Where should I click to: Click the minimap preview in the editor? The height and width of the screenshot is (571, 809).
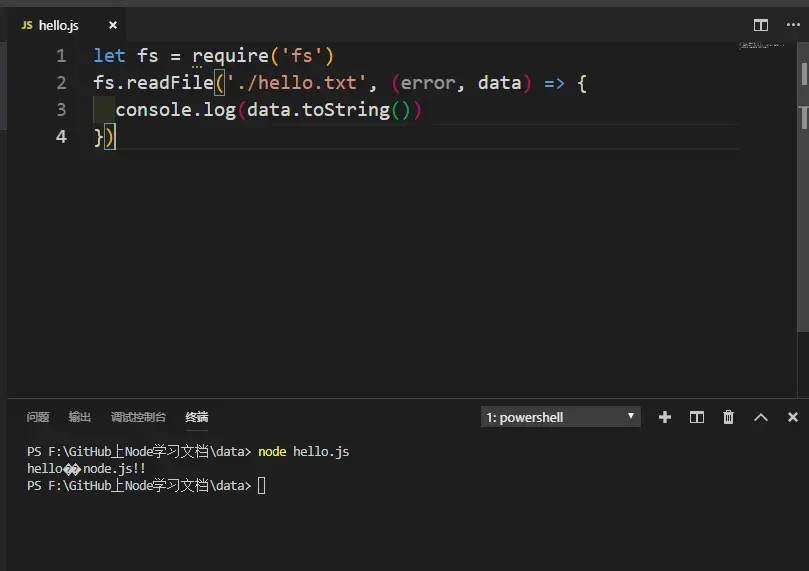(x=761, y=45)
